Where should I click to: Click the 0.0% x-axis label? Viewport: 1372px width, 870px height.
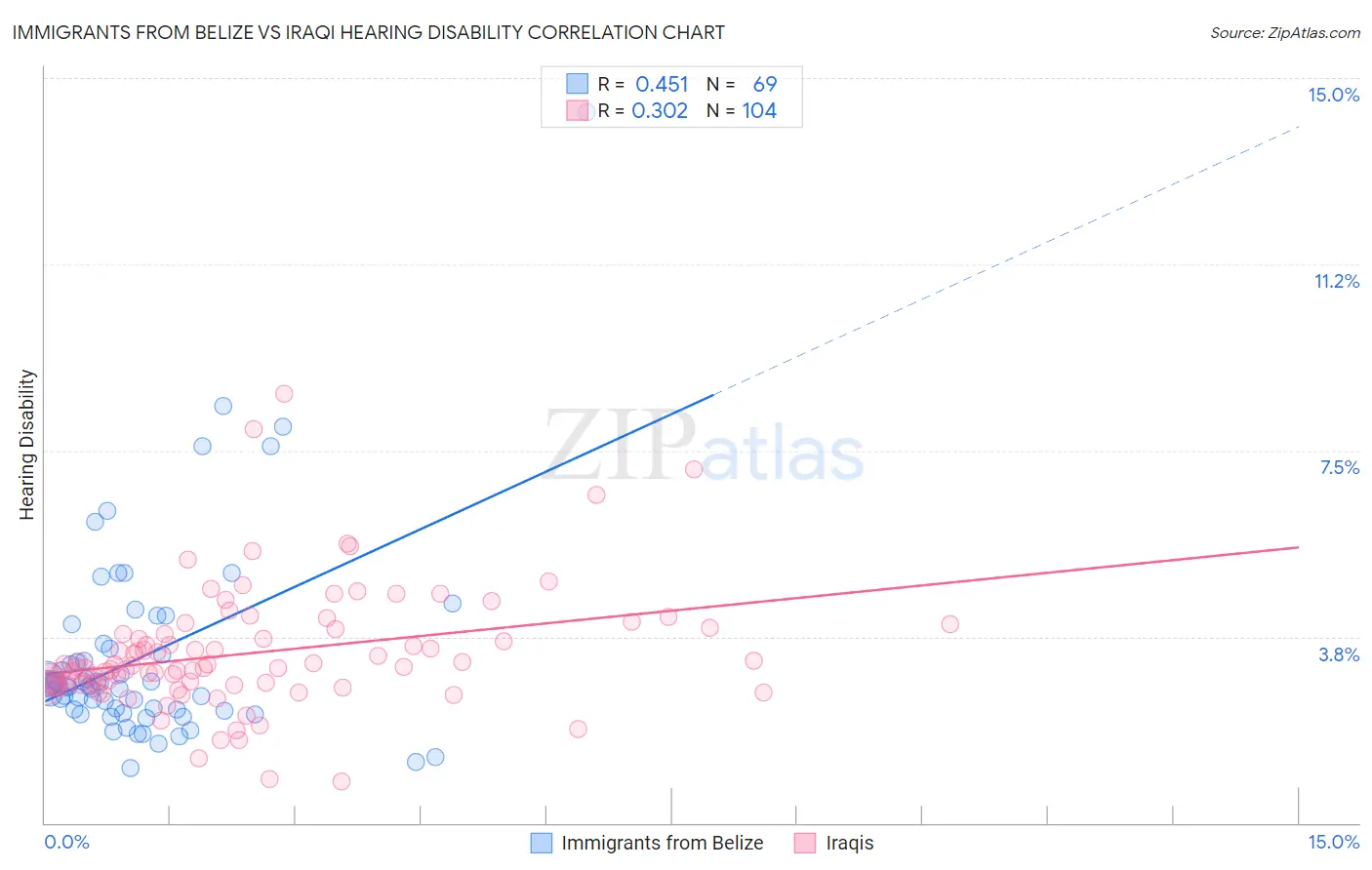click(66, 842)
